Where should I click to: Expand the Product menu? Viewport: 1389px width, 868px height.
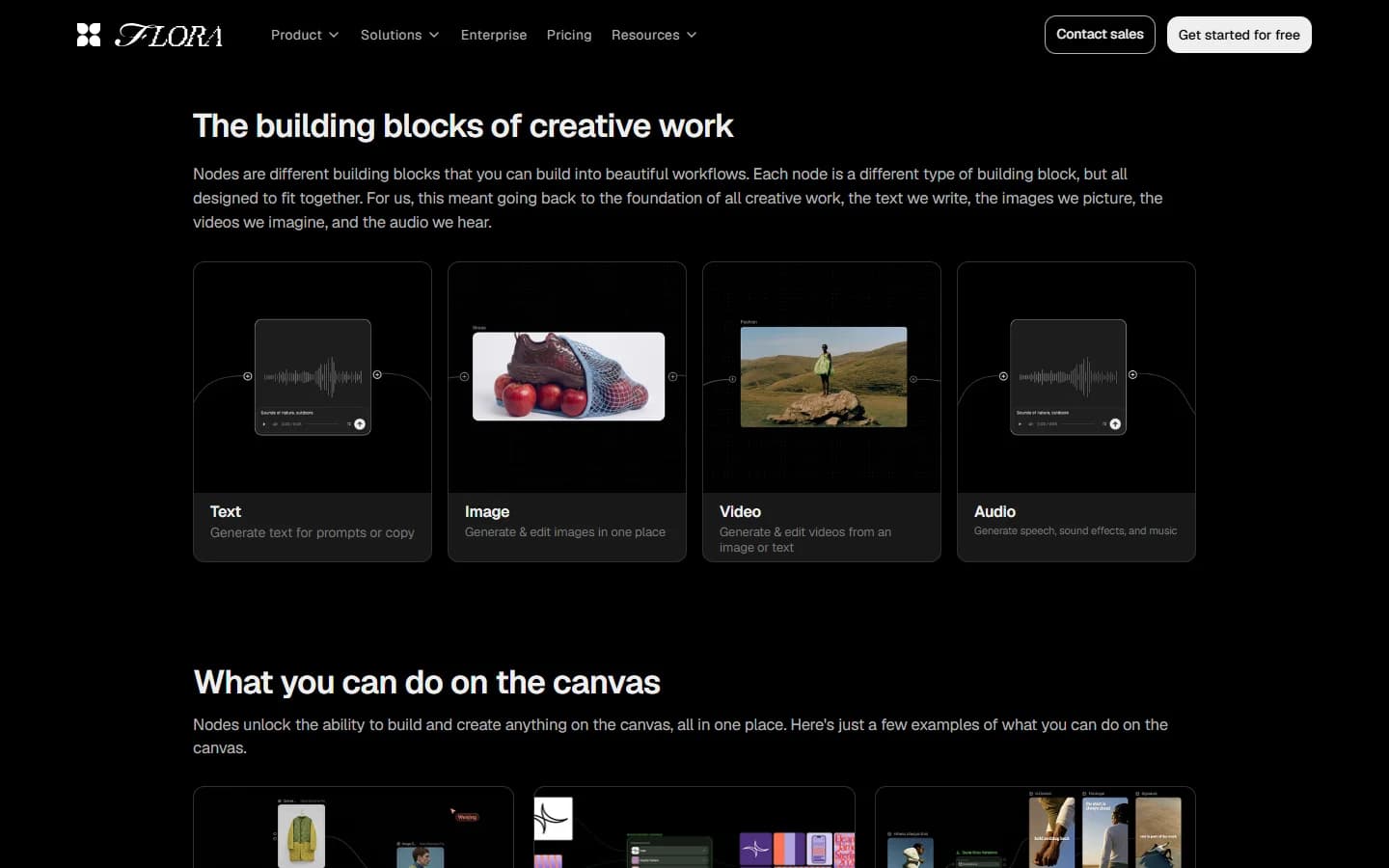point(305,35)
